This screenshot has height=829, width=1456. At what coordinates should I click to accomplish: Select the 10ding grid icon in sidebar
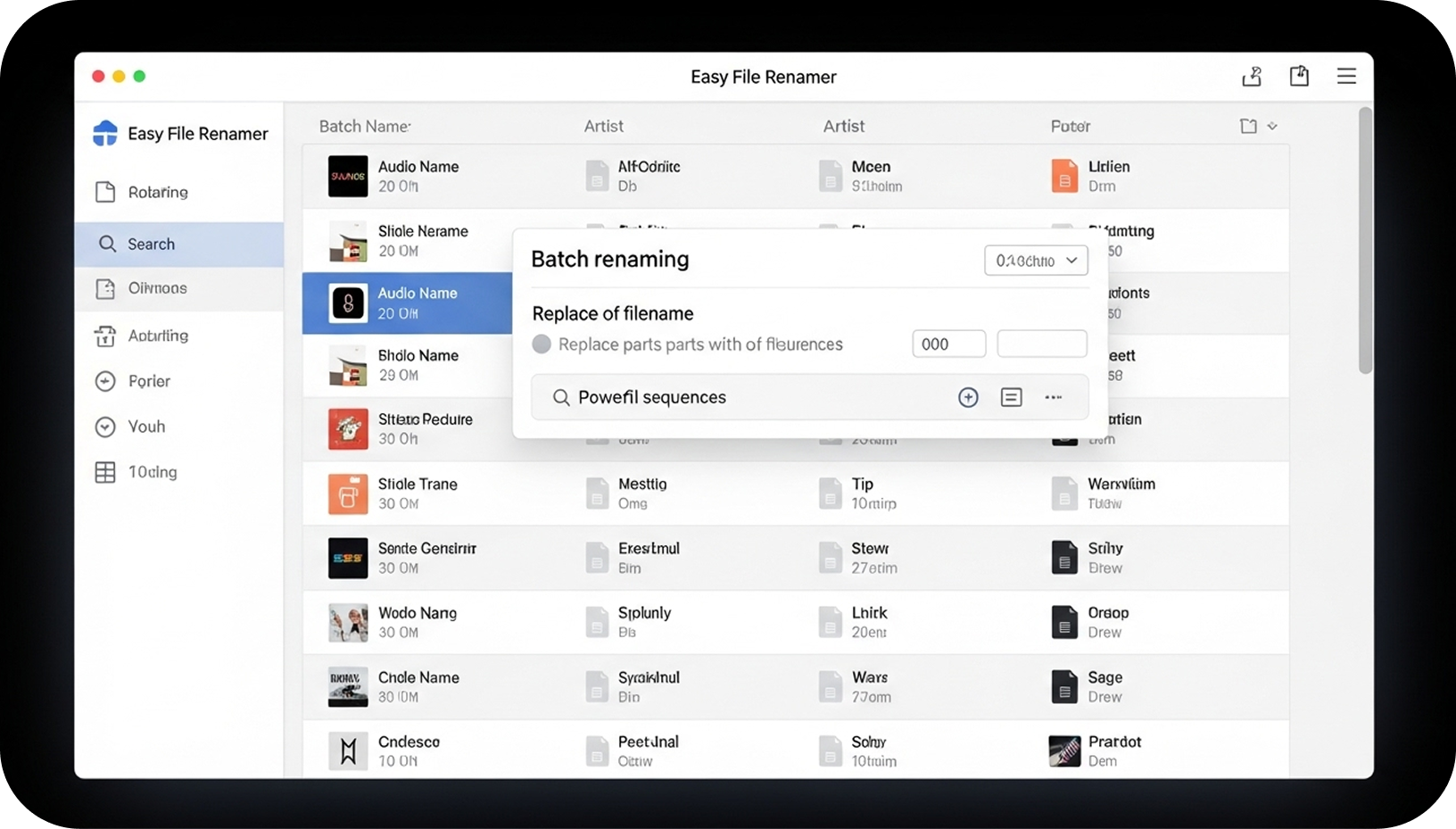point(105,472)
